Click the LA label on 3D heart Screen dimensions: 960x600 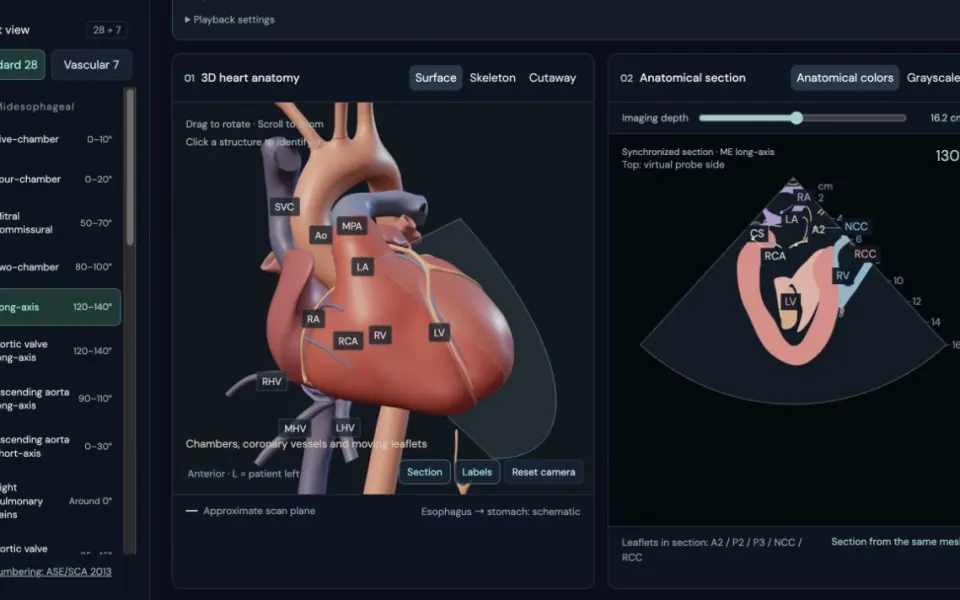click(362, 267)
